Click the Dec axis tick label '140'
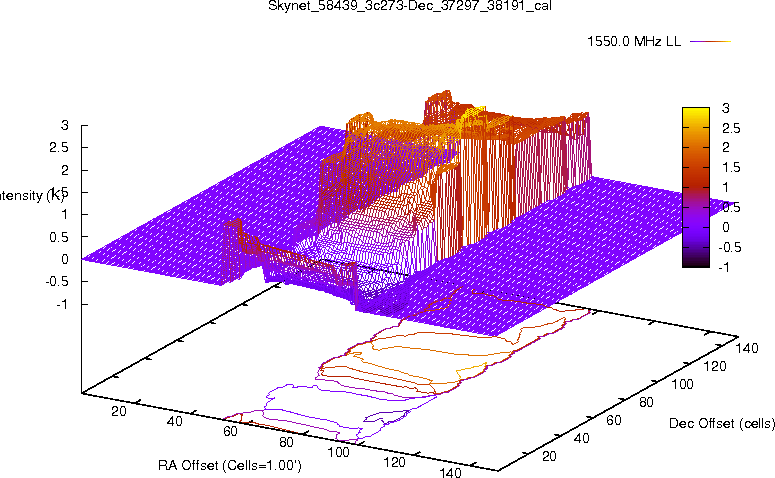Image resolution: width=775 pixels, height=478 pixels. [747, 348]
